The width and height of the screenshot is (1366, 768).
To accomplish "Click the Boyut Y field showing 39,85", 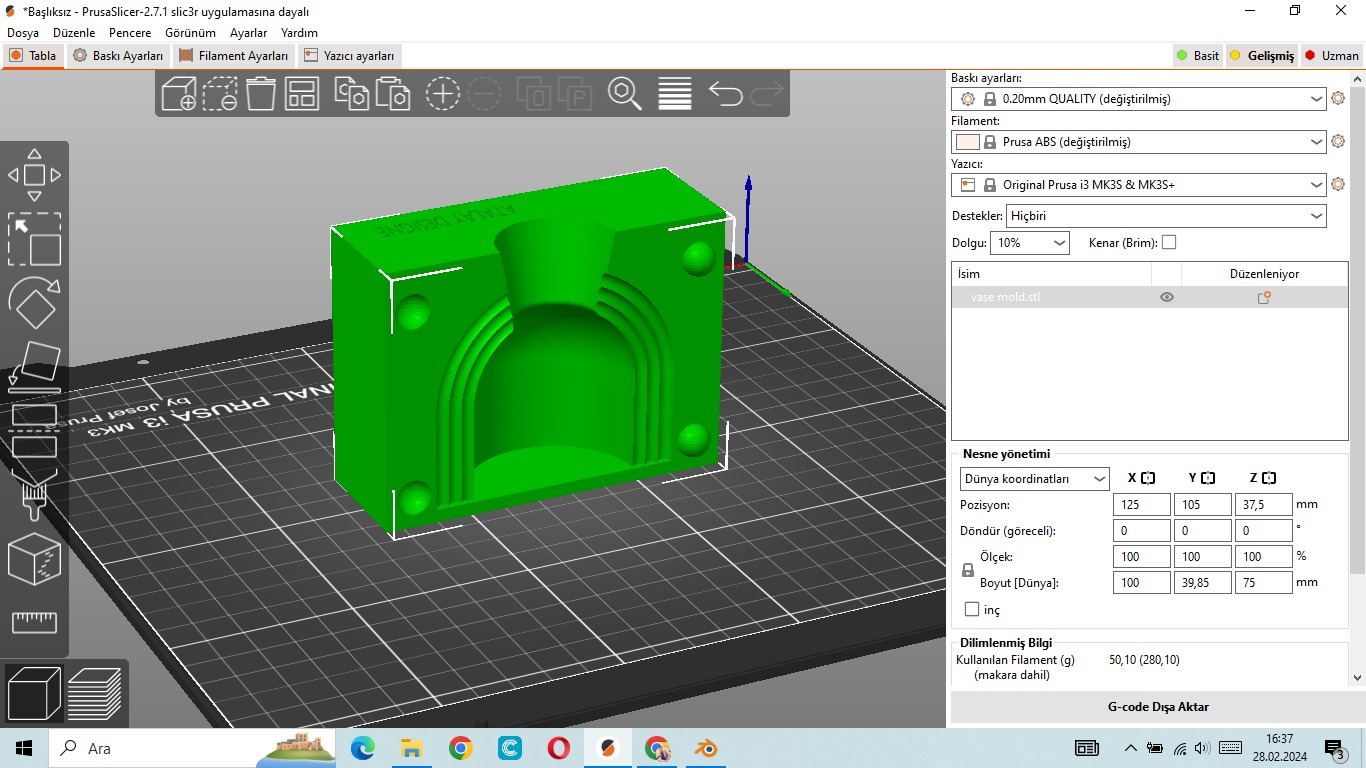I will tap(1202, 582).
